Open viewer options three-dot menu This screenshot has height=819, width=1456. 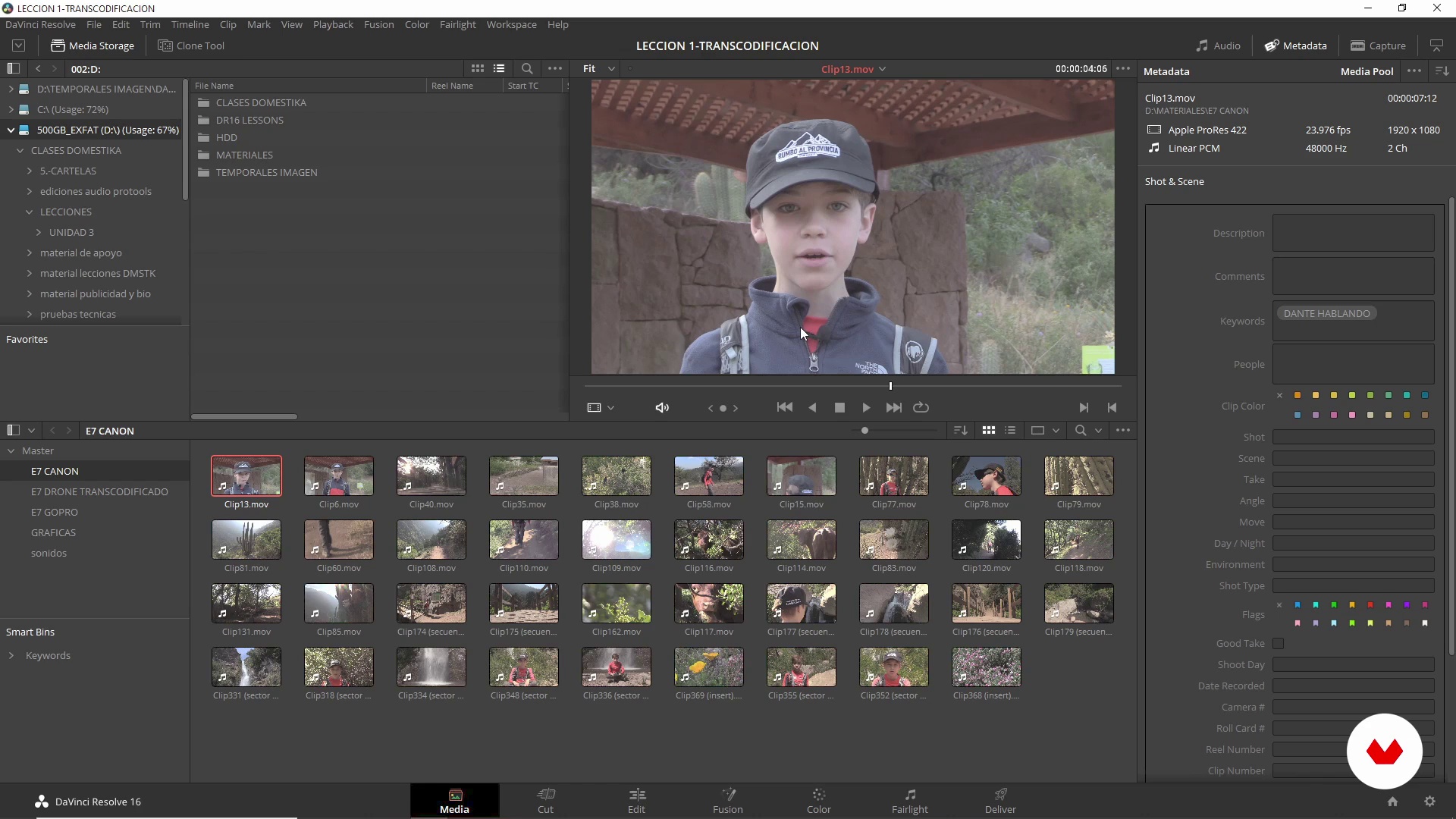tap(1123, 68)
